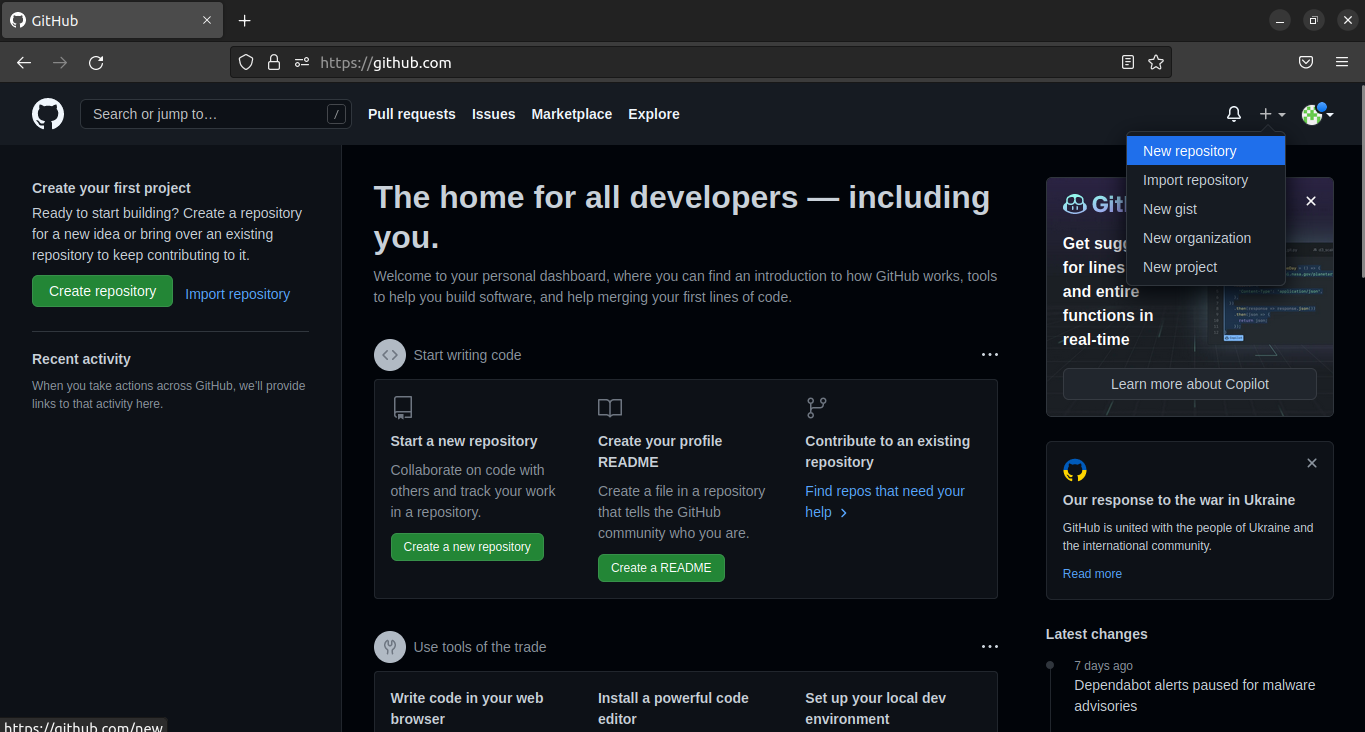Open the Read more link
Screen dimensions: 1365x732
tap(1092, 574)
